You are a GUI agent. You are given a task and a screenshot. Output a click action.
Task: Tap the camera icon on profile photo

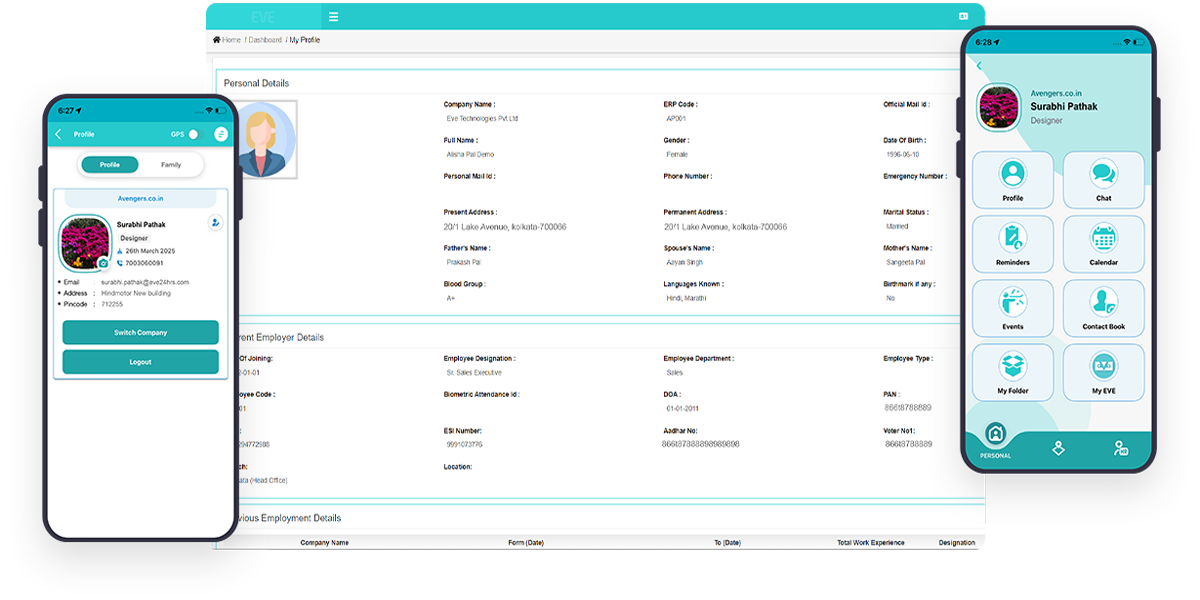tap(103, 263)
